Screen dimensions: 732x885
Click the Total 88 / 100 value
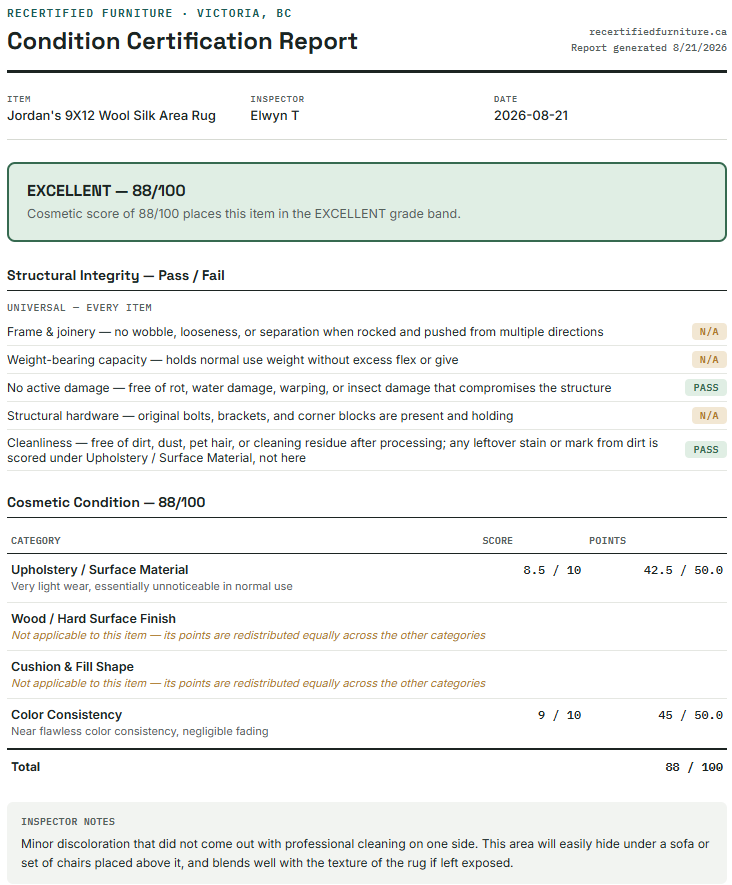coord(694,767)
